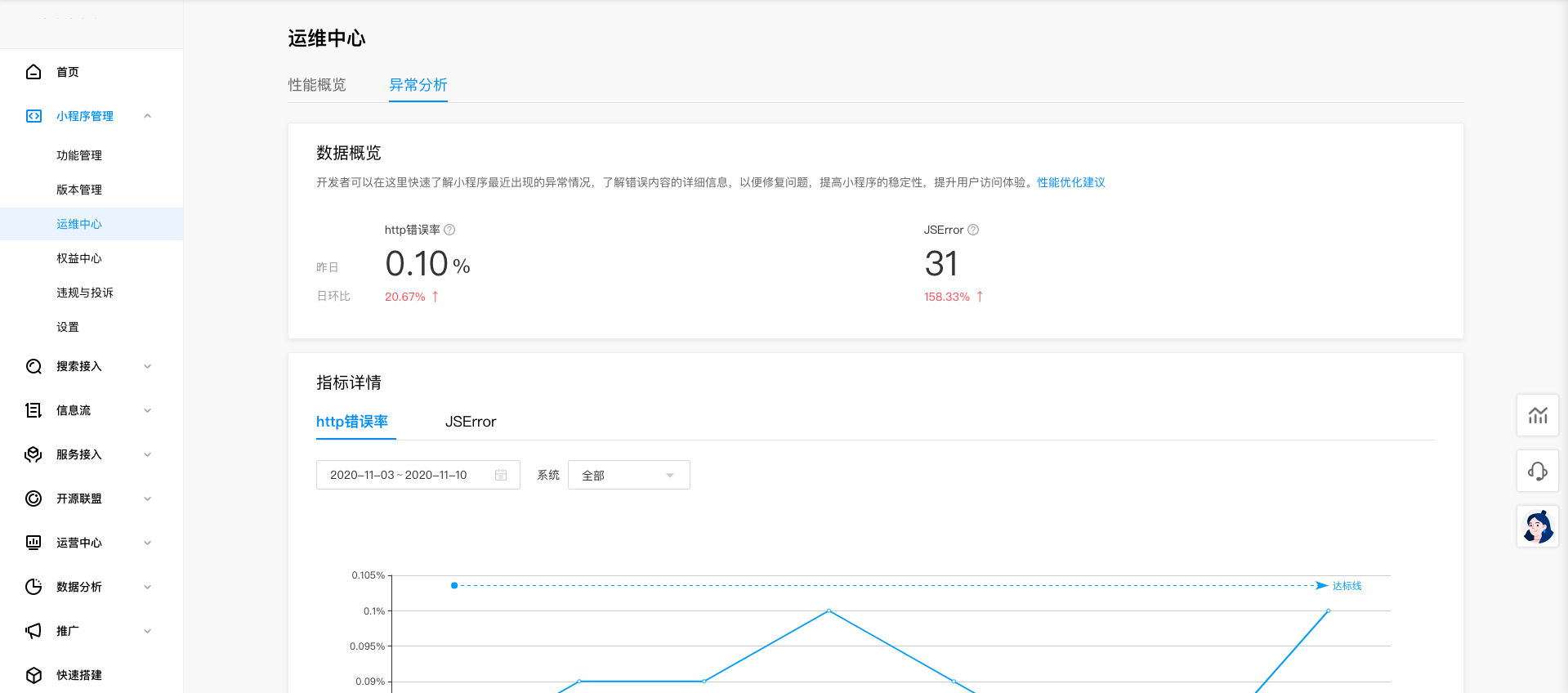Click the 达标线 start point on chart

click(x=454, y=585)
